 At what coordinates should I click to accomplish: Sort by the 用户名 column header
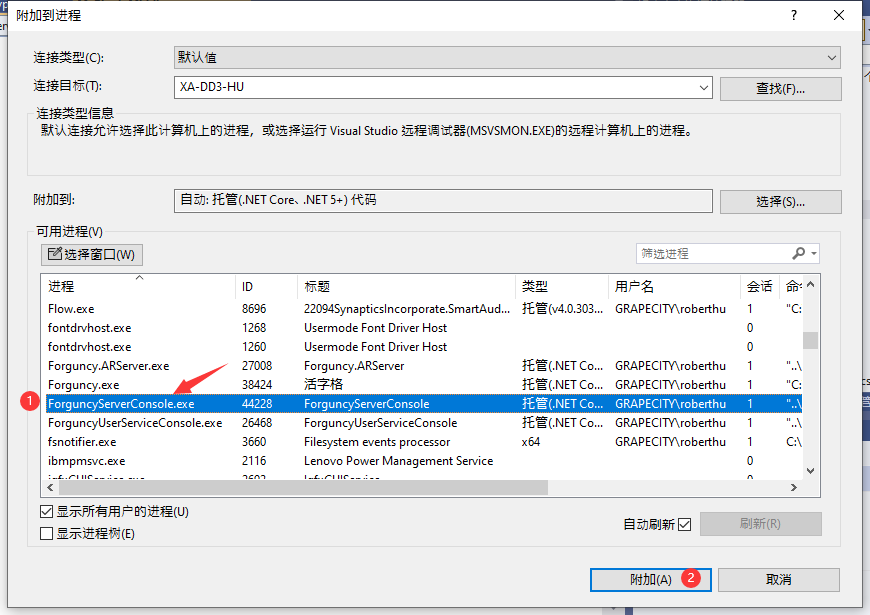pyautogui.click(x=674, y=286)
